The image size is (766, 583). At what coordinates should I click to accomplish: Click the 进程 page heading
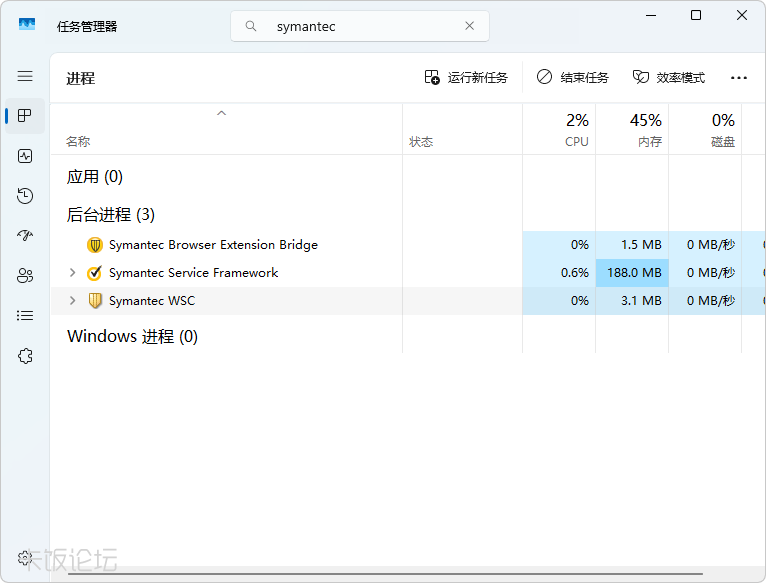(x=81, y=78)
